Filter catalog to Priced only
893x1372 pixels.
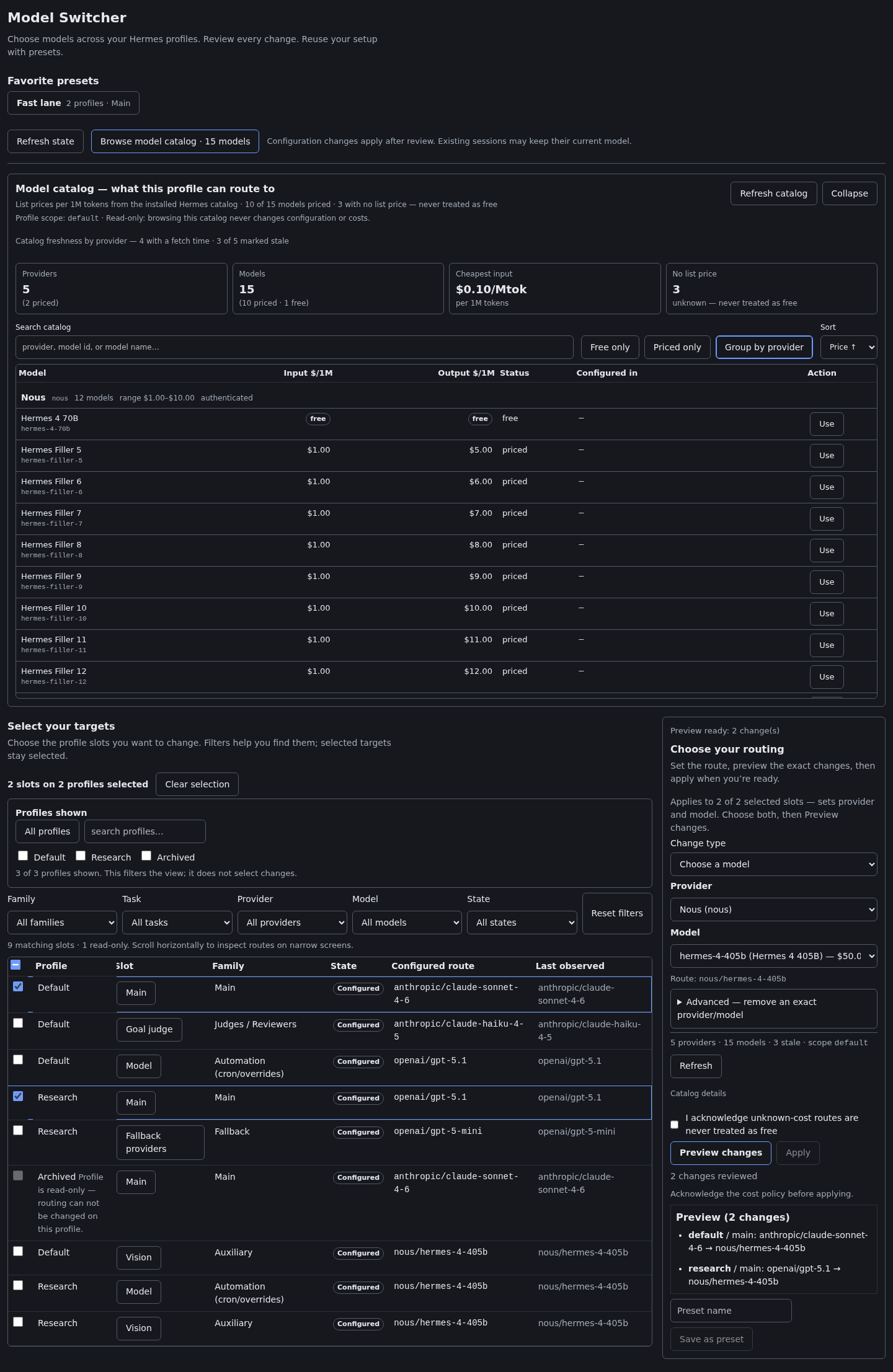coord(677,347)
